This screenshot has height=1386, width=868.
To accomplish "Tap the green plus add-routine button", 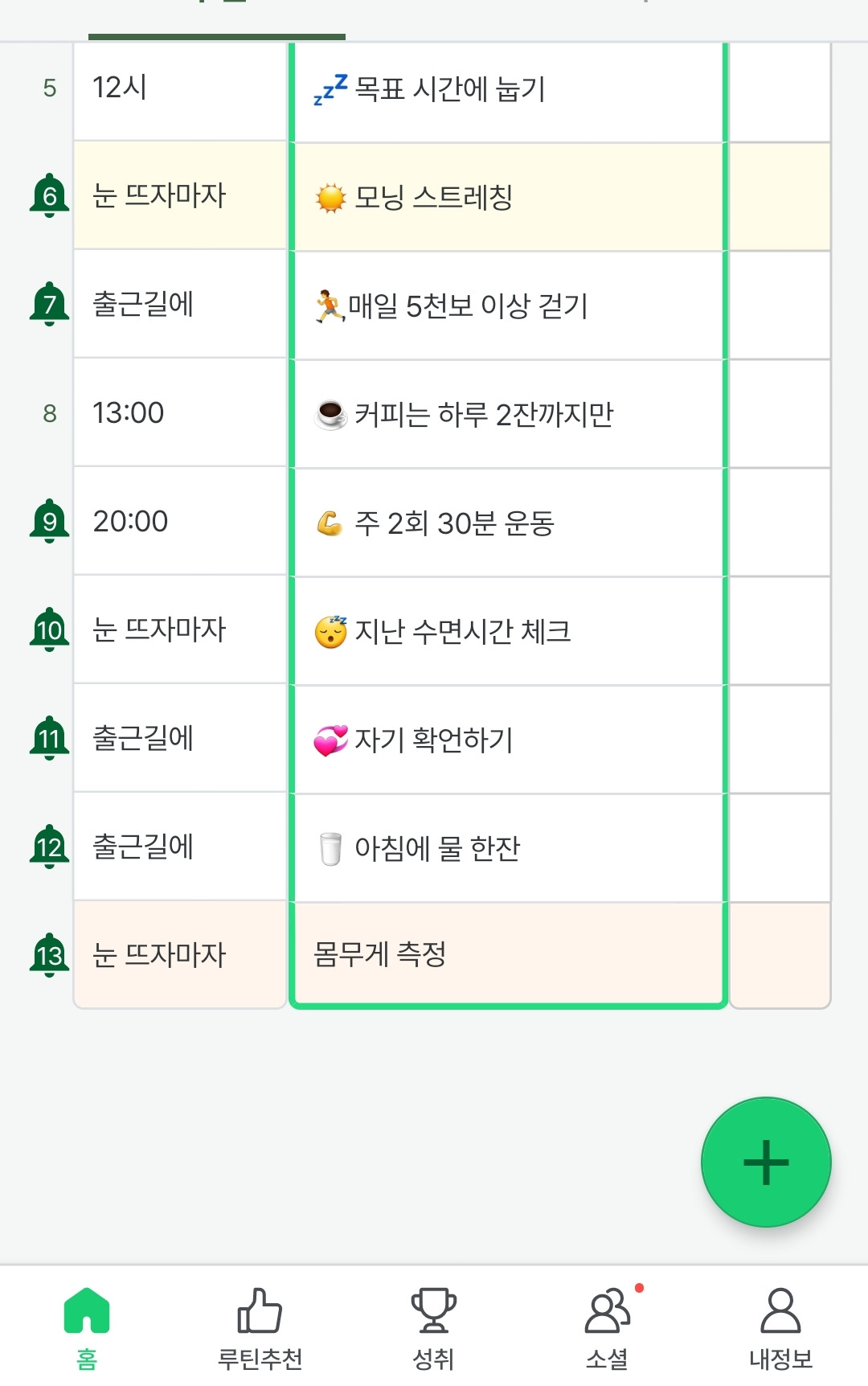I will tap(765, 1162).
